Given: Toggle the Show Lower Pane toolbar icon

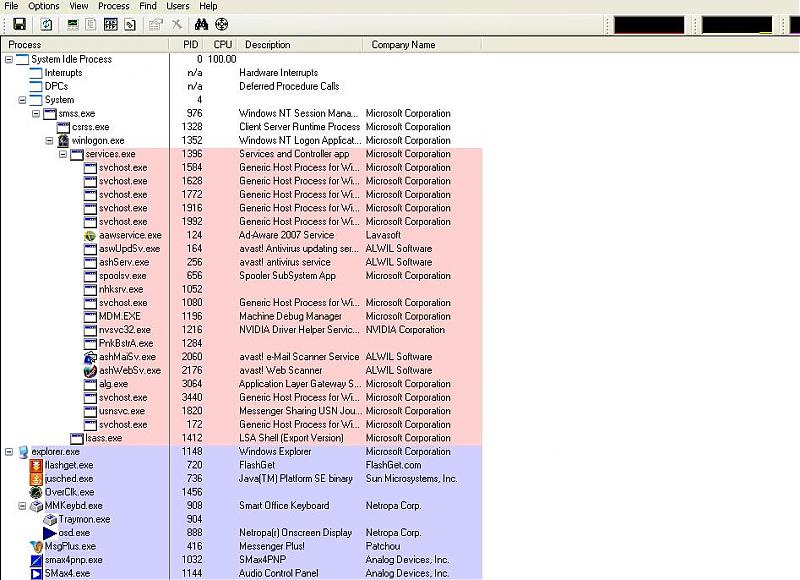Looking at the screenshot, I should (x=111, y=24).
